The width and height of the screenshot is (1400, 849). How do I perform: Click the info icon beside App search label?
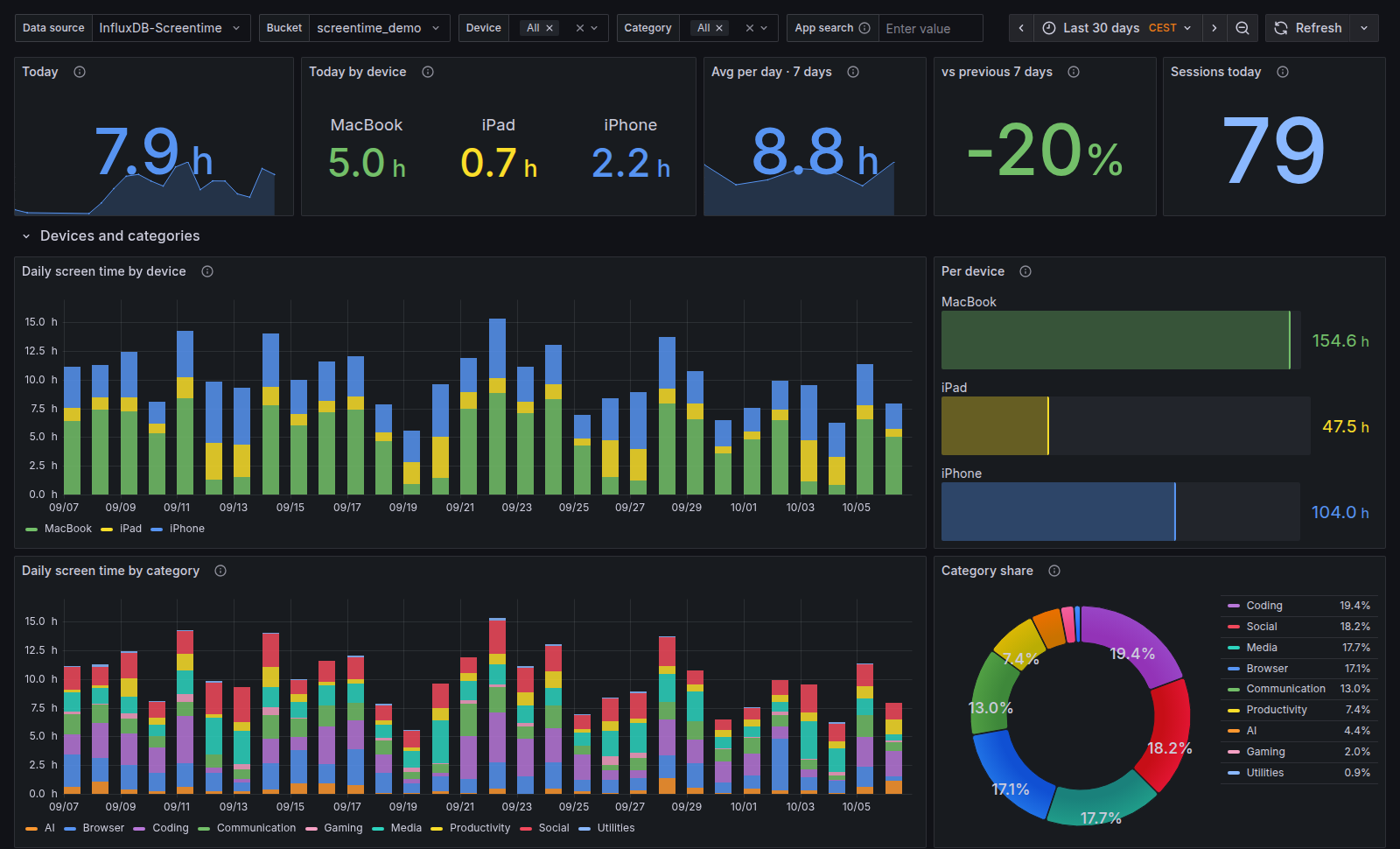(x=864, y=28)
